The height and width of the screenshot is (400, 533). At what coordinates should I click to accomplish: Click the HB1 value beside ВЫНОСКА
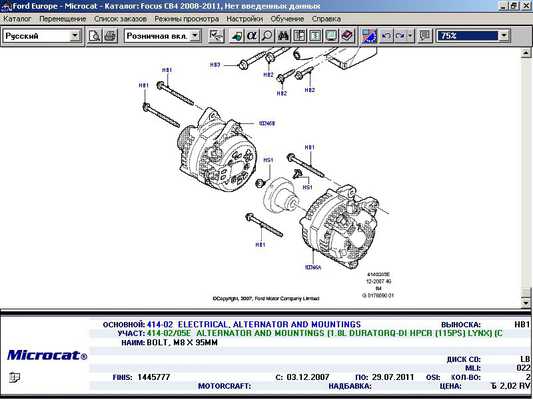[522, 325]
